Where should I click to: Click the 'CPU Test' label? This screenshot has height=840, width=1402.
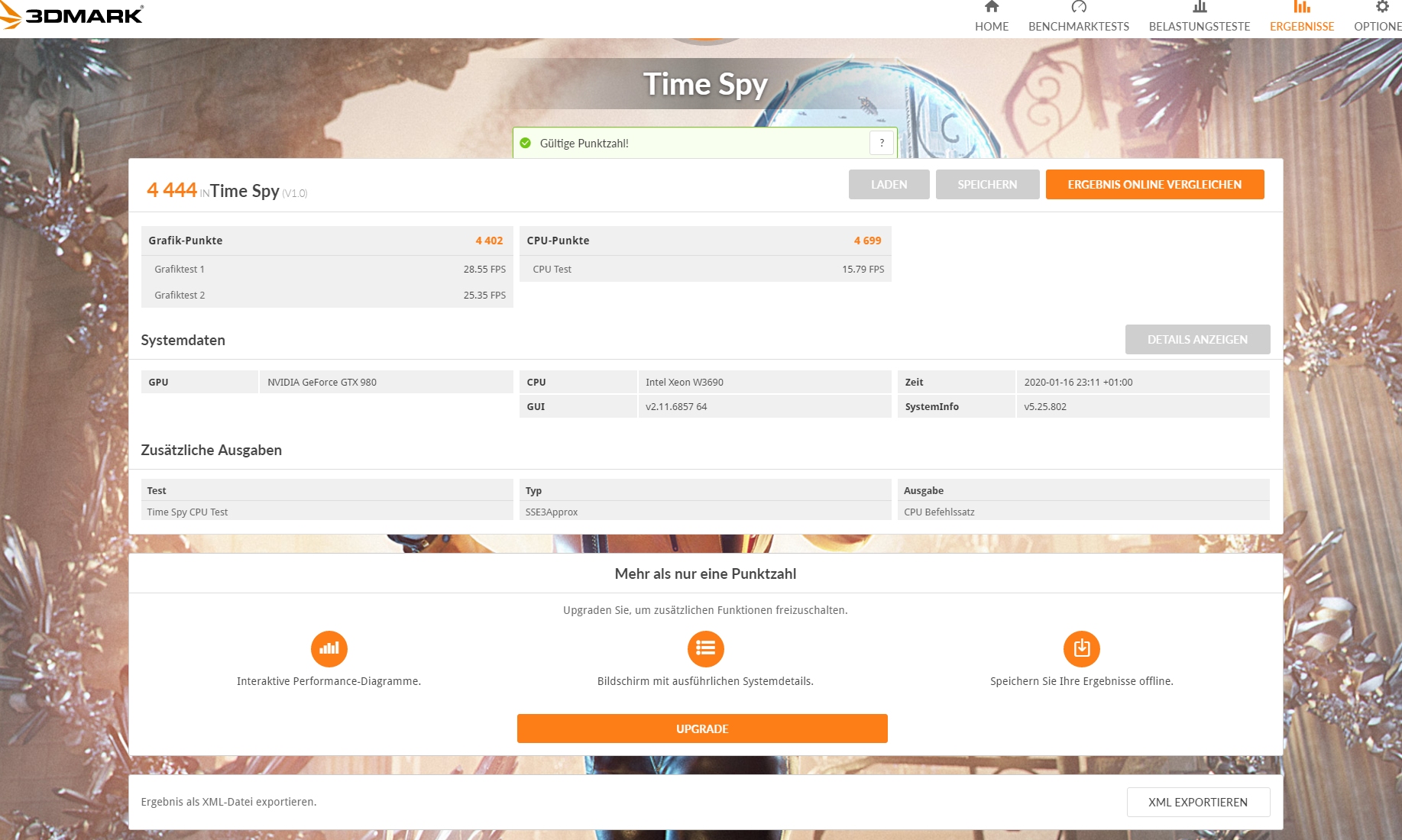[552, 270]
